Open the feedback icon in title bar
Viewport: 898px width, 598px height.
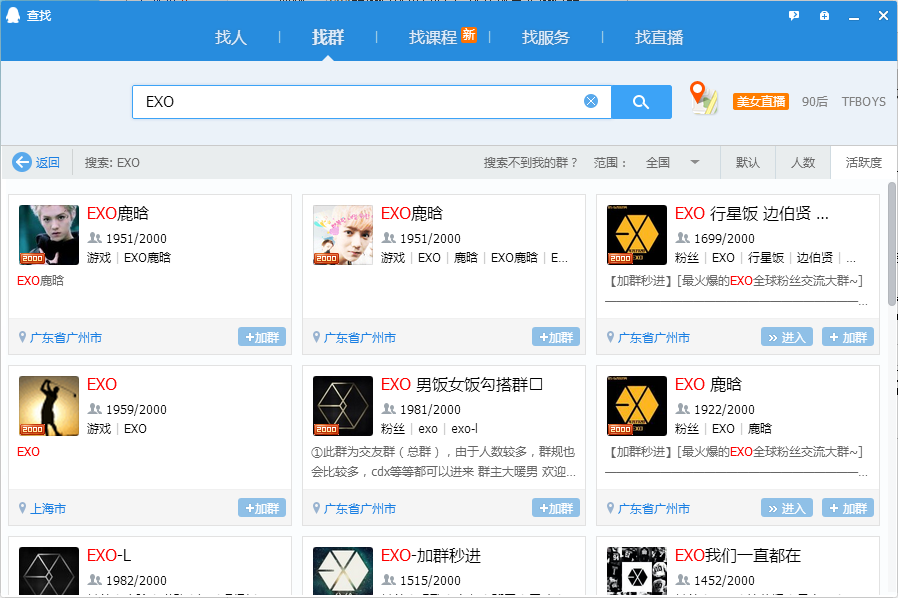(x=794, y=15)
